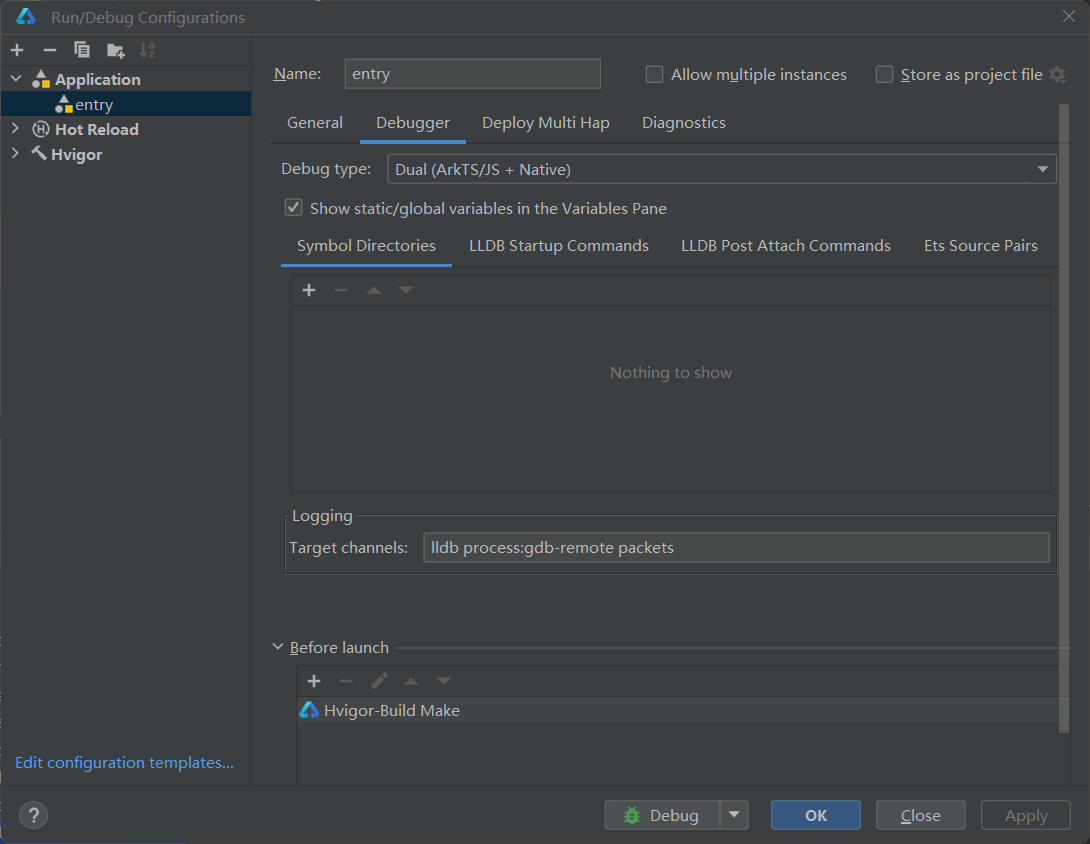Select the Debugger tab
Screen dimensions: 1090x844
[x=413, y=123]
